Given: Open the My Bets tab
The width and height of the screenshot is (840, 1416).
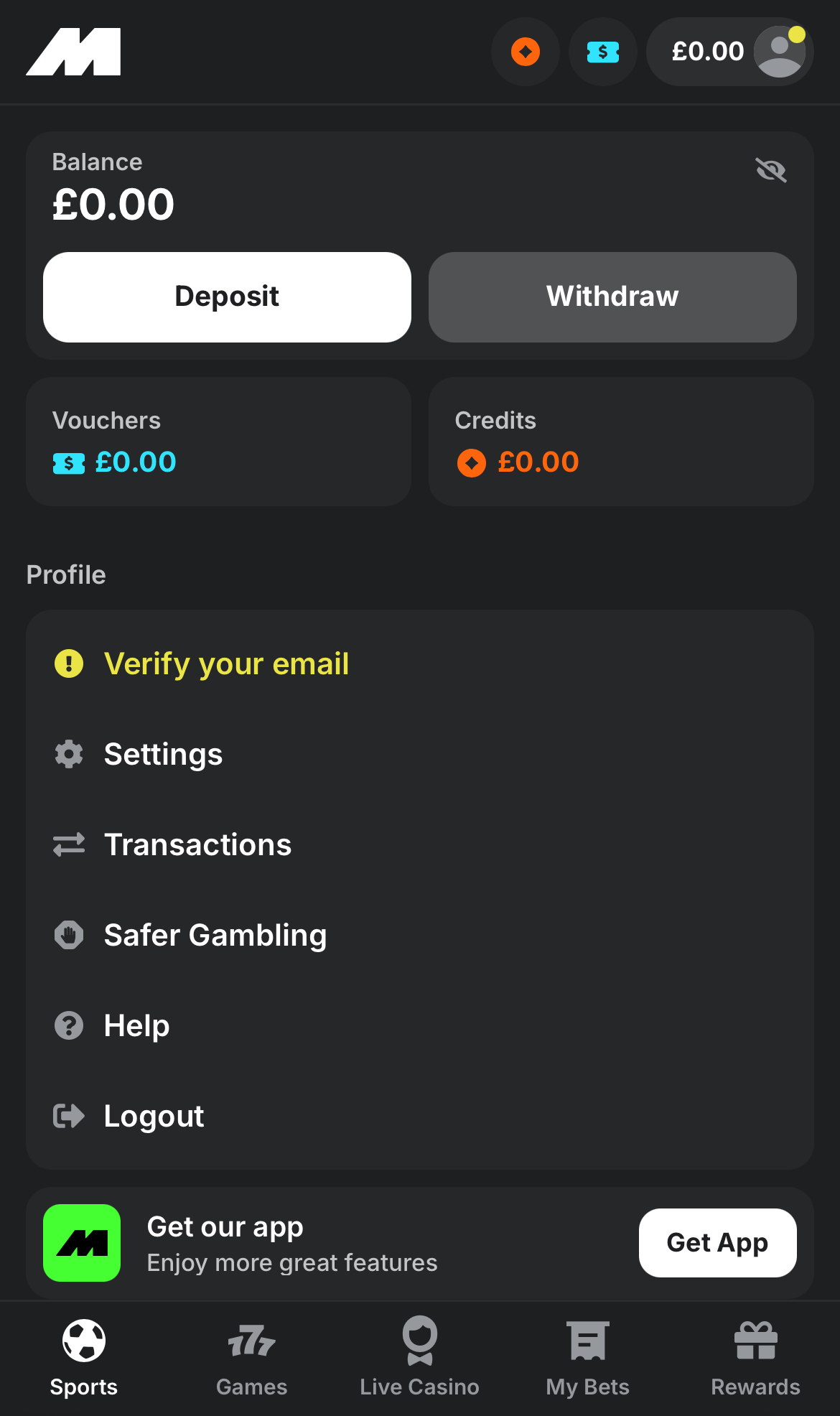Looking at the screenshot, I should pos(587,1357).
